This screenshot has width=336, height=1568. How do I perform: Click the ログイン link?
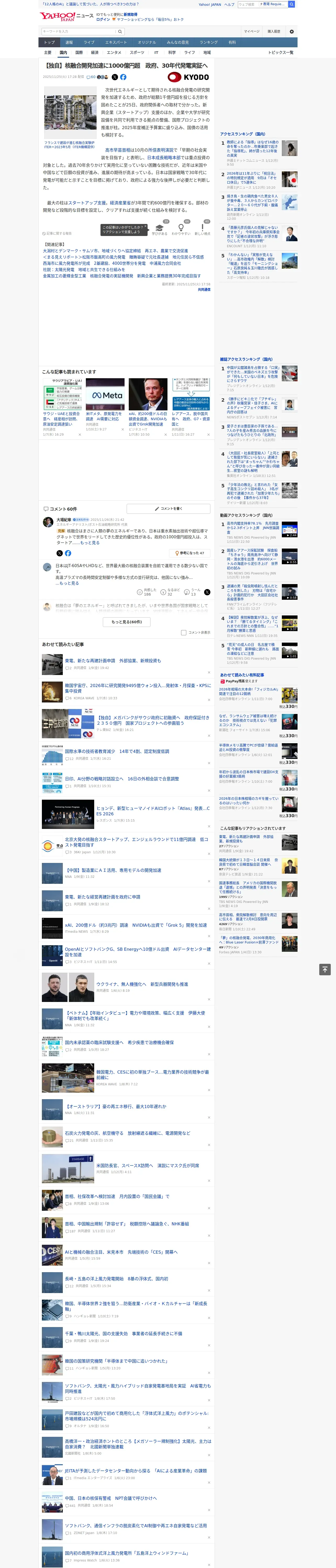103,20
